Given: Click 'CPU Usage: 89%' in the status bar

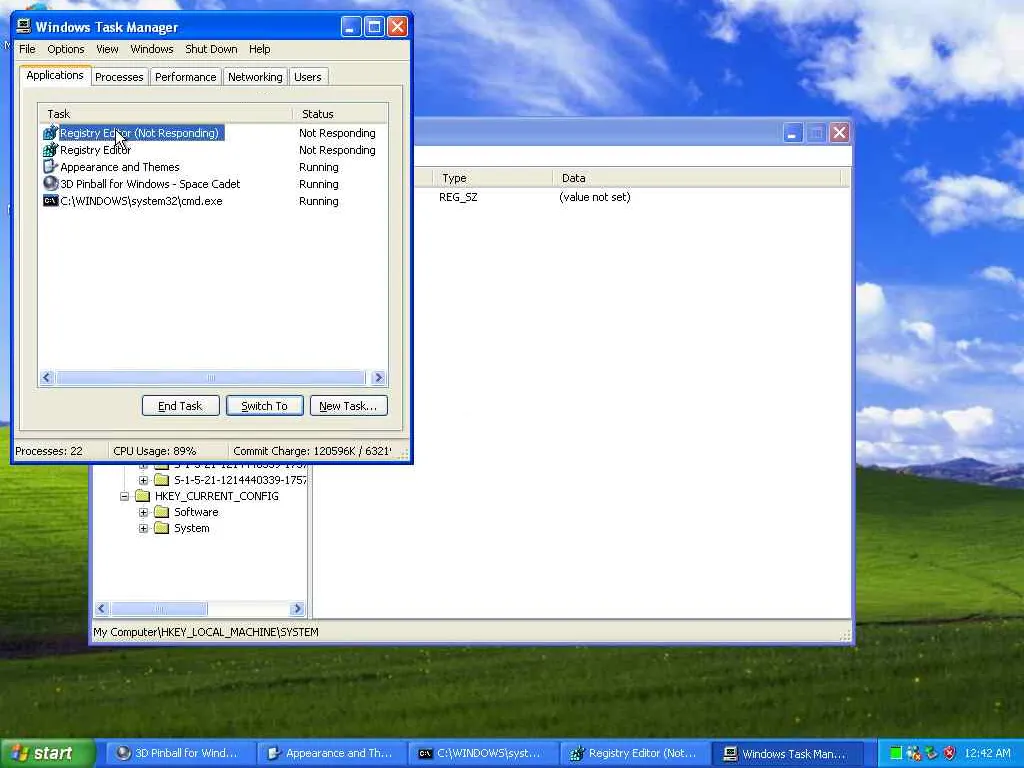Looking at the screenshot, I should coord(155,451).
